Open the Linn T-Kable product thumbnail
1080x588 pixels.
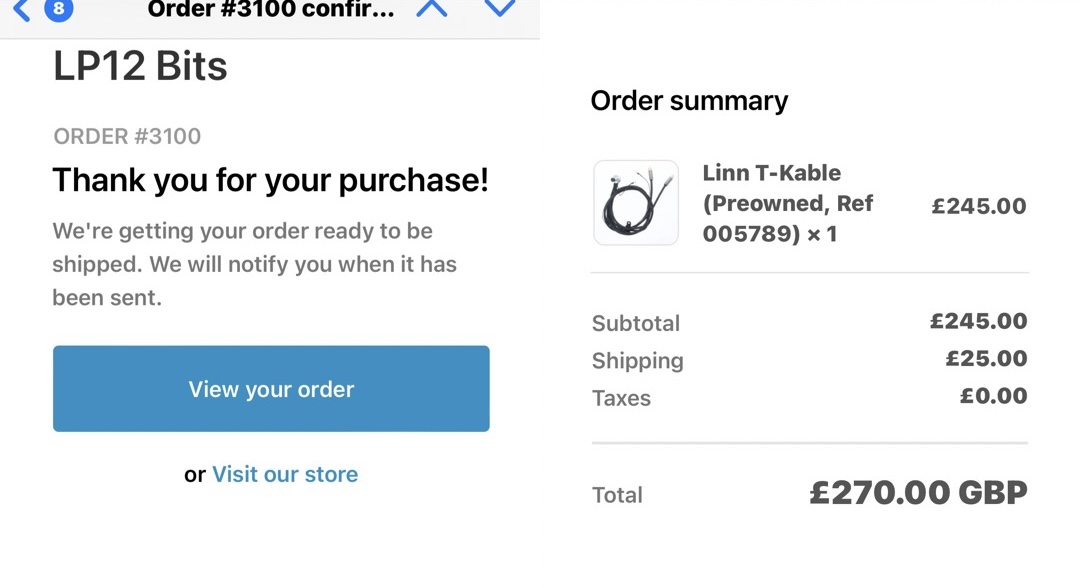point(636,203)
